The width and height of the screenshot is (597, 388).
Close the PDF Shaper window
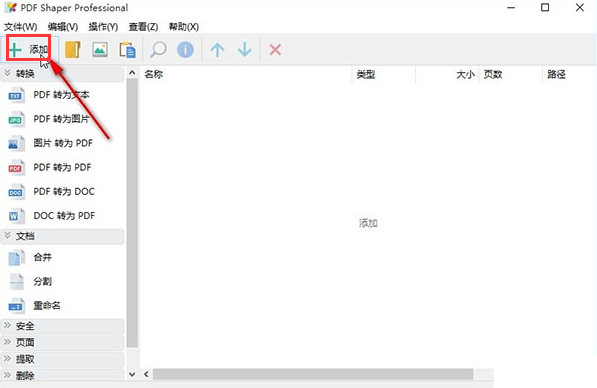579,8
